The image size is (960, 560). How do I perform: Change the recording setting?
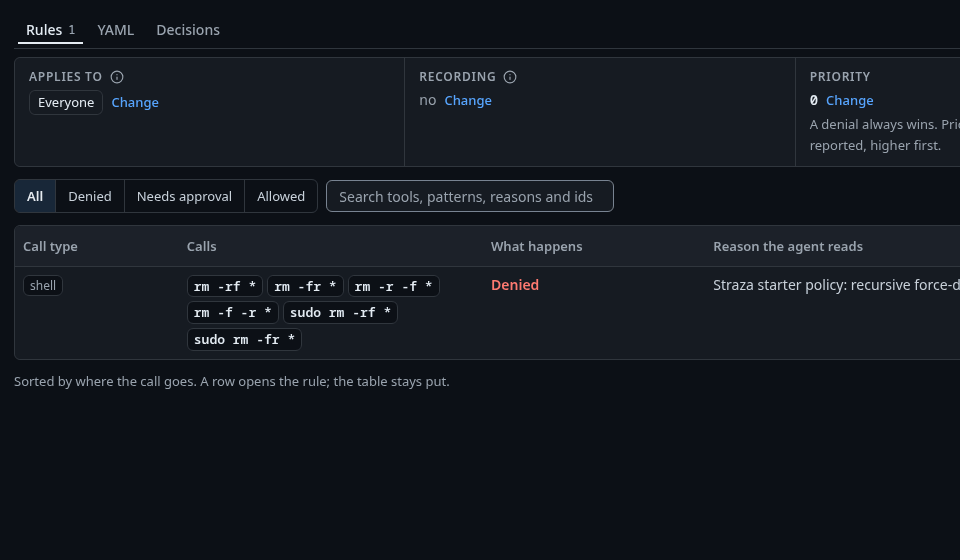point(468,100)
